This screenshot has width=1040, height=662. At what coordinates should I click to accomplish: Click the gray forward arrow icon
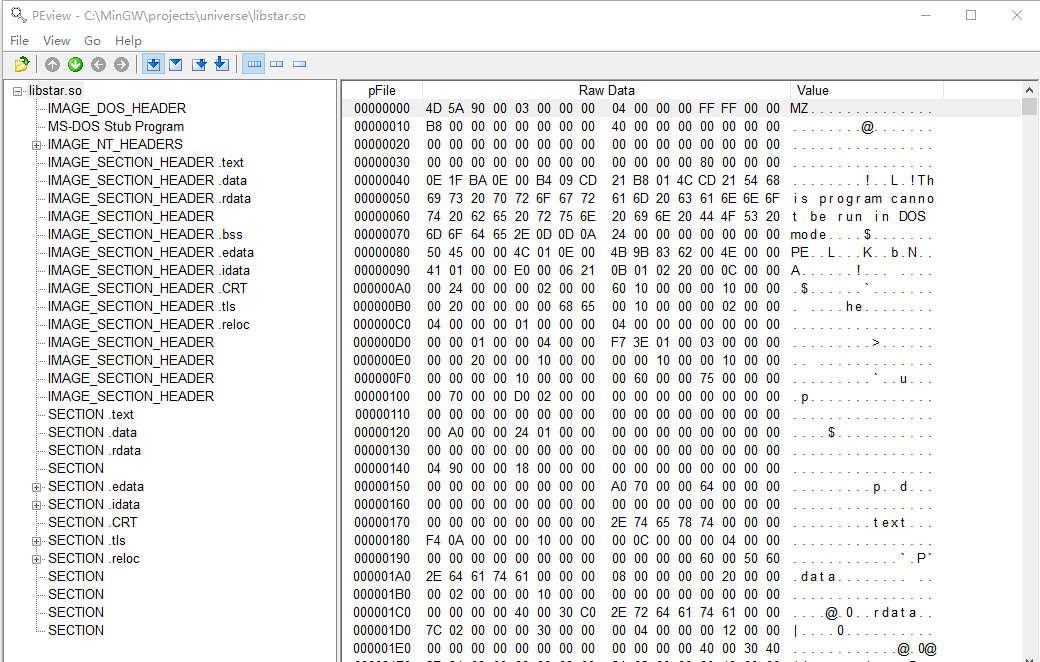(x=121, y=64)
